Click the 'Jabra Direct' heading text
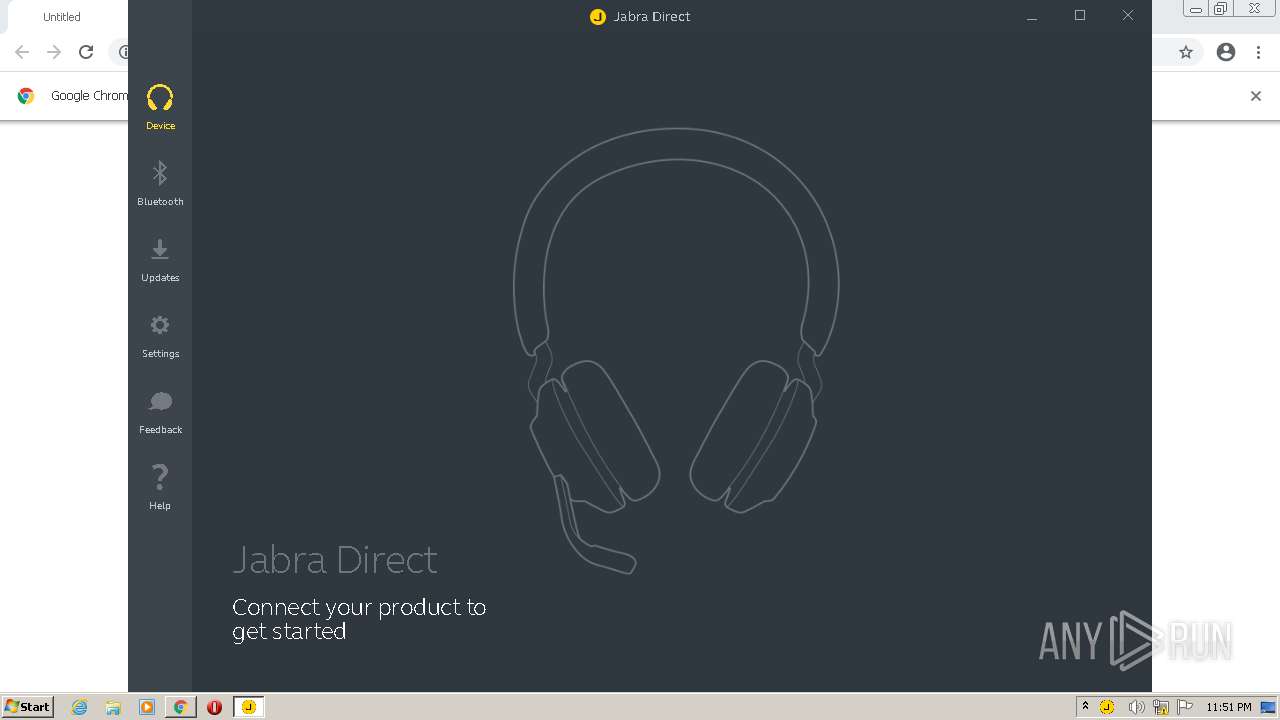 tap(335, 559)
